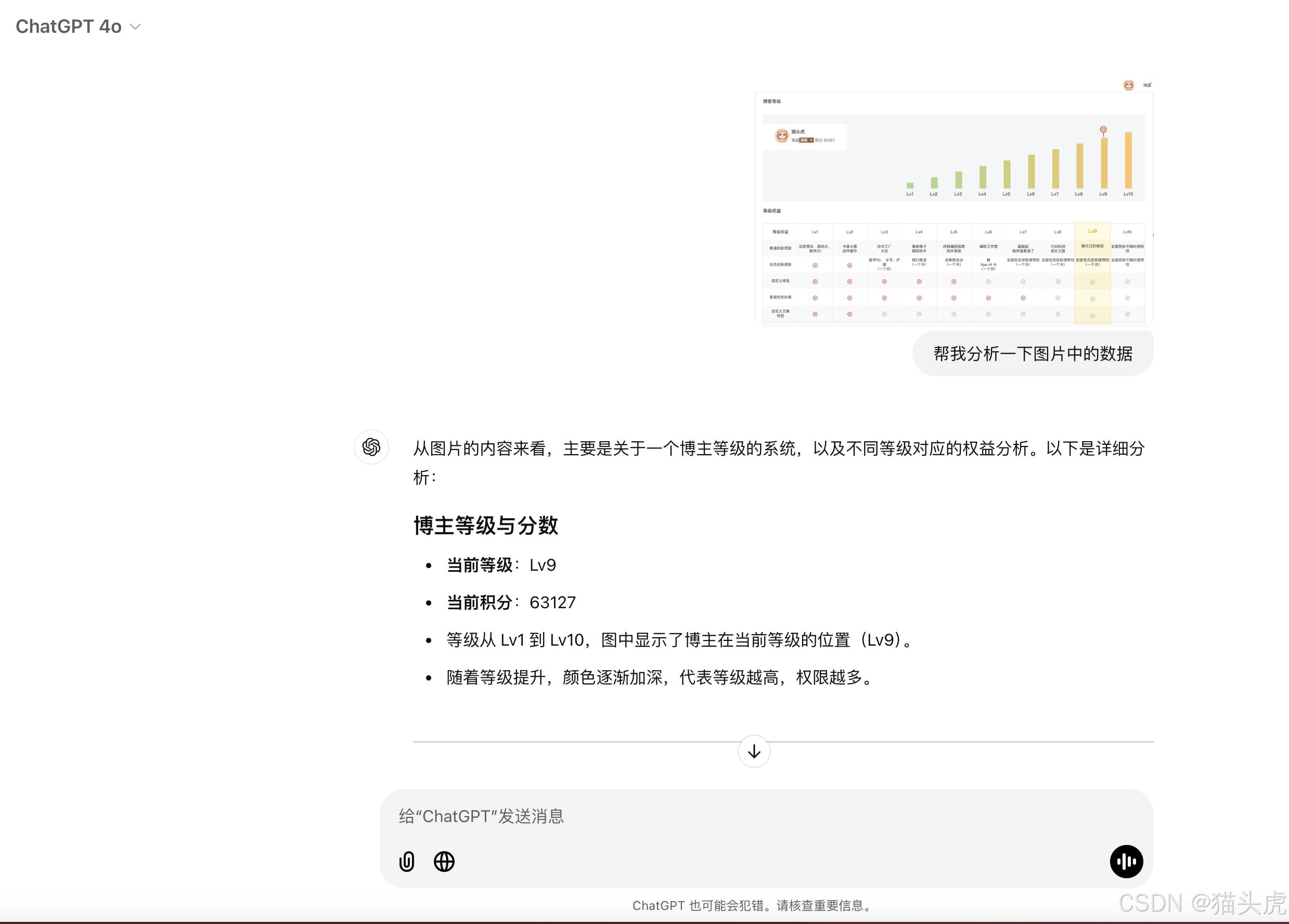Open the uploaded blog level chart image
This screenshot has height=924, width=1289.
pyautogui.click(x=953, y=202)
